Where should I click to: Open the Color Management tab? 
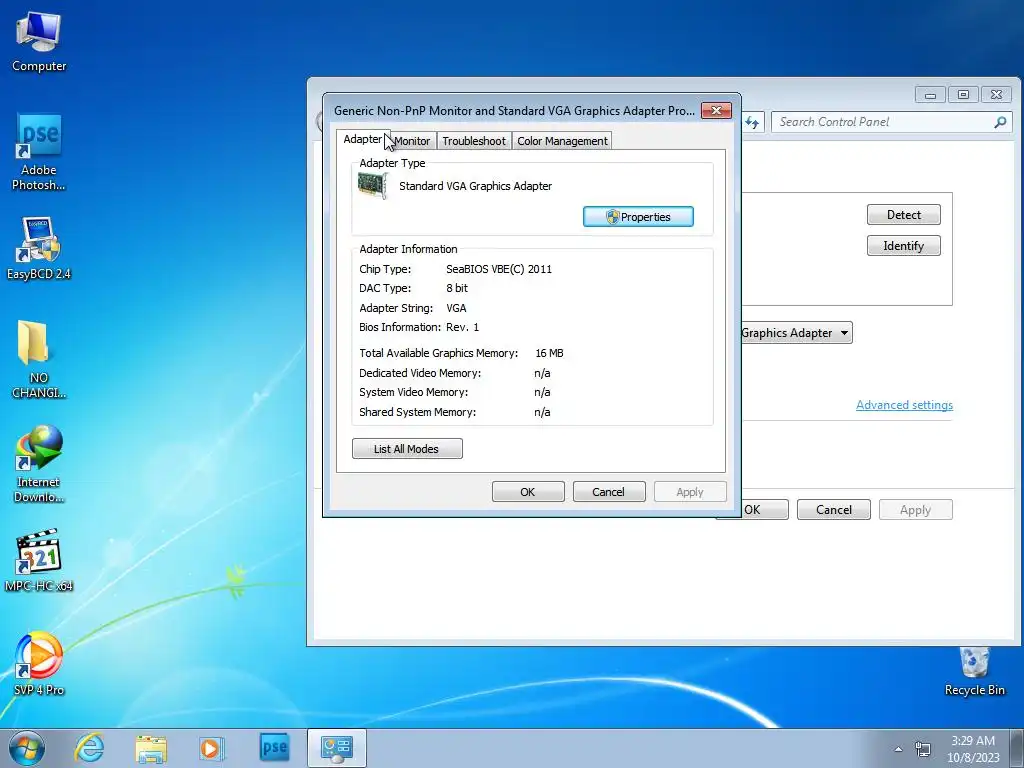coord(562,141)
